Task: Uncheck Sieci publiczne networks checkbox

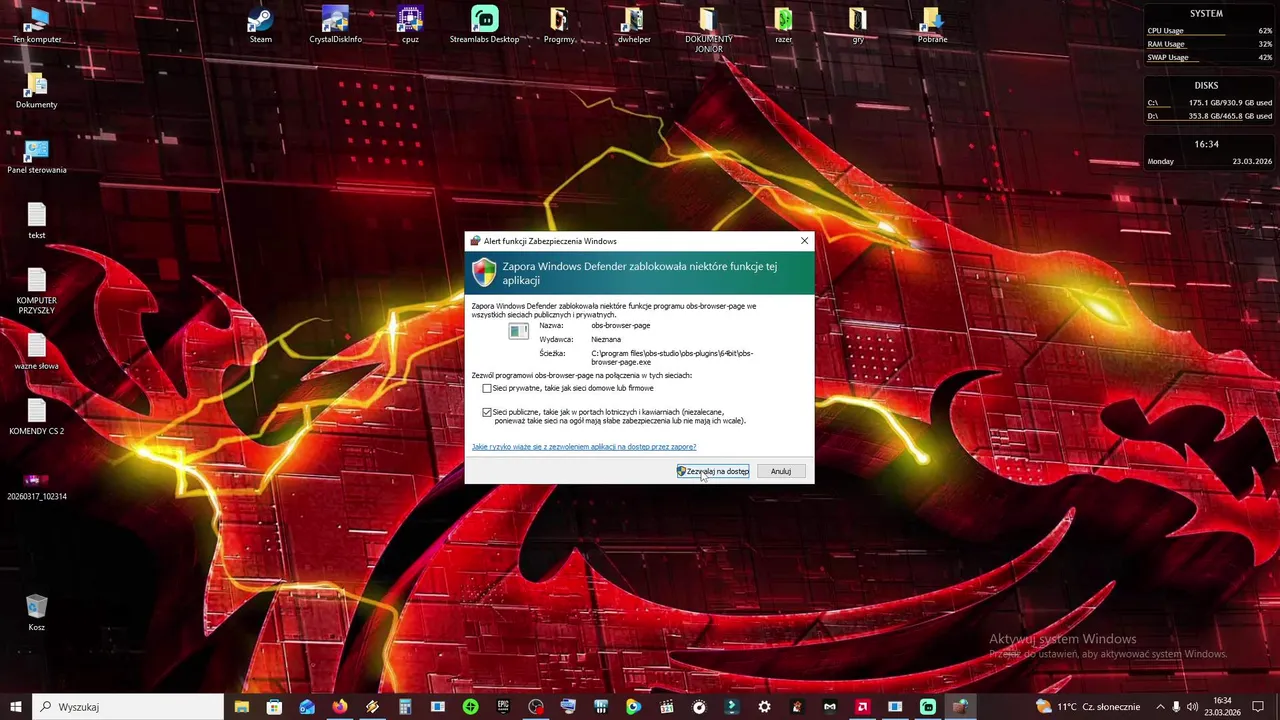Action: click(x=487, y=412)
